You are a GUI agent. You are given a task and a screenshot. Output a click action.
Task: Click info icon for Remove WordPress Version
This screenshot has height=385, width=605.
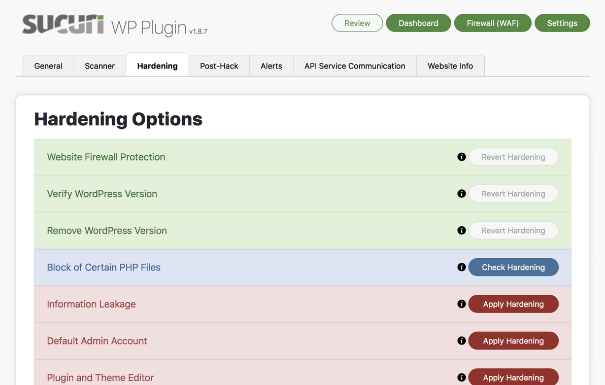(x=461, y=230)
